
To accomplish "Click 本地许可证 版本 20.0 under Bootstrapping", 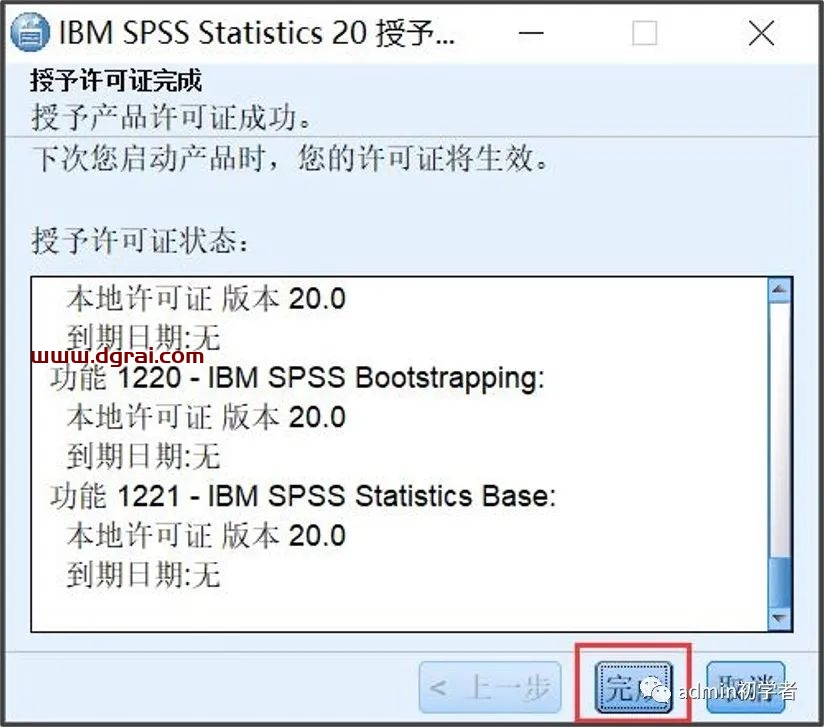I will pos(206,417).
